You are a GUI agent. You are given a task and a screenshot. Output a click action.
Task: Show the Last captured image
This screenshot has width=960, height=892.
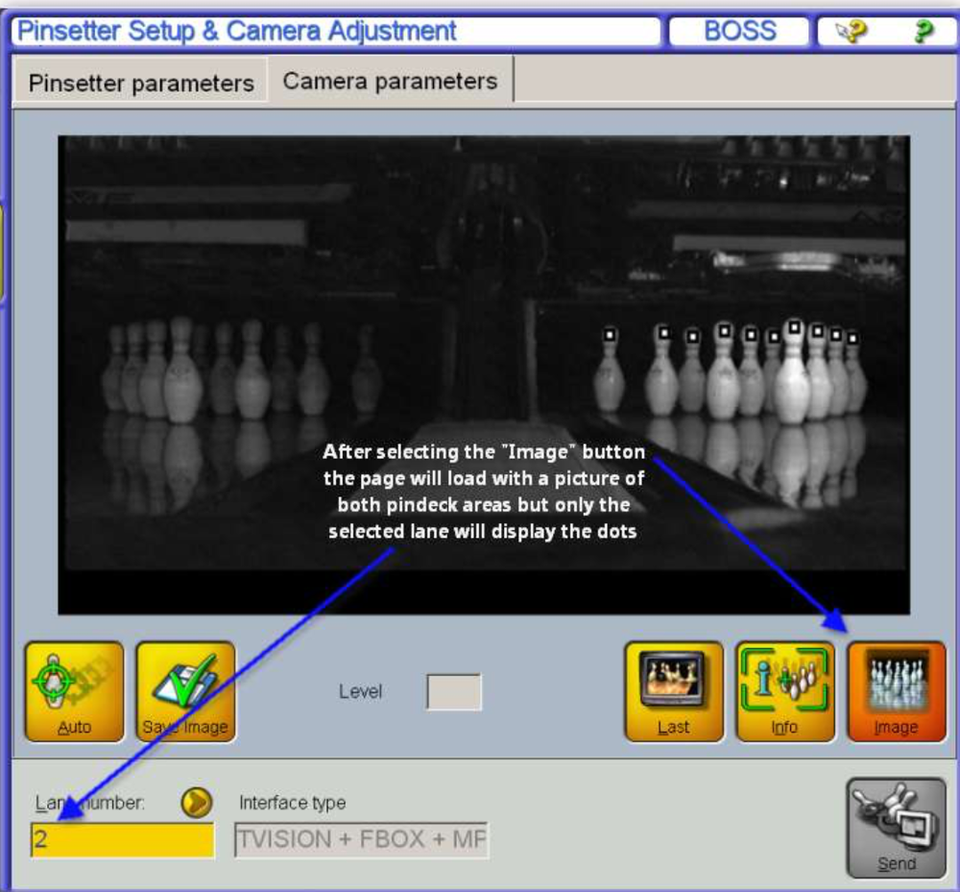(x=673, y=692)
